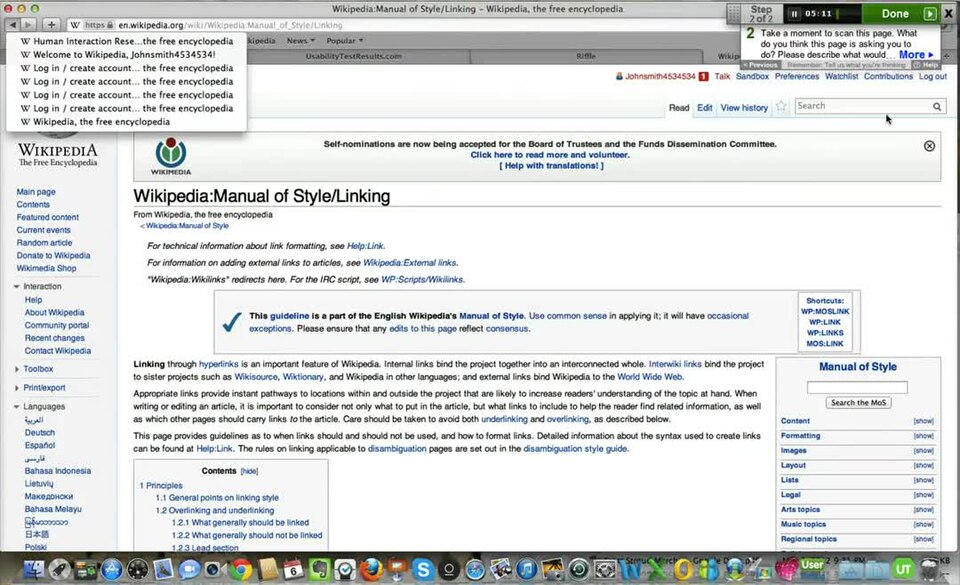Go back with the browser back arrow

coord(13,24)
